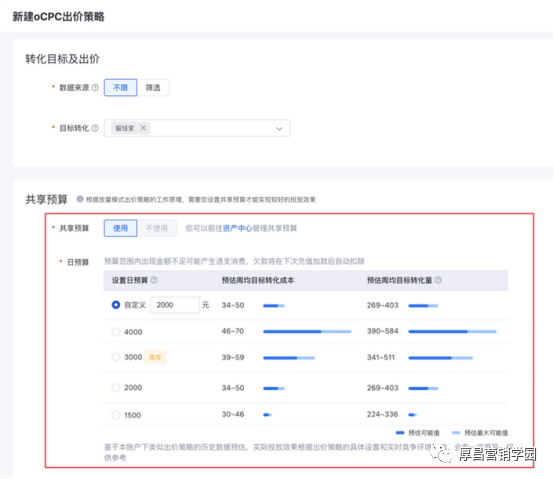Select 不限 for data source
This screenshot has width=554, height=479.
coord(120,88)
